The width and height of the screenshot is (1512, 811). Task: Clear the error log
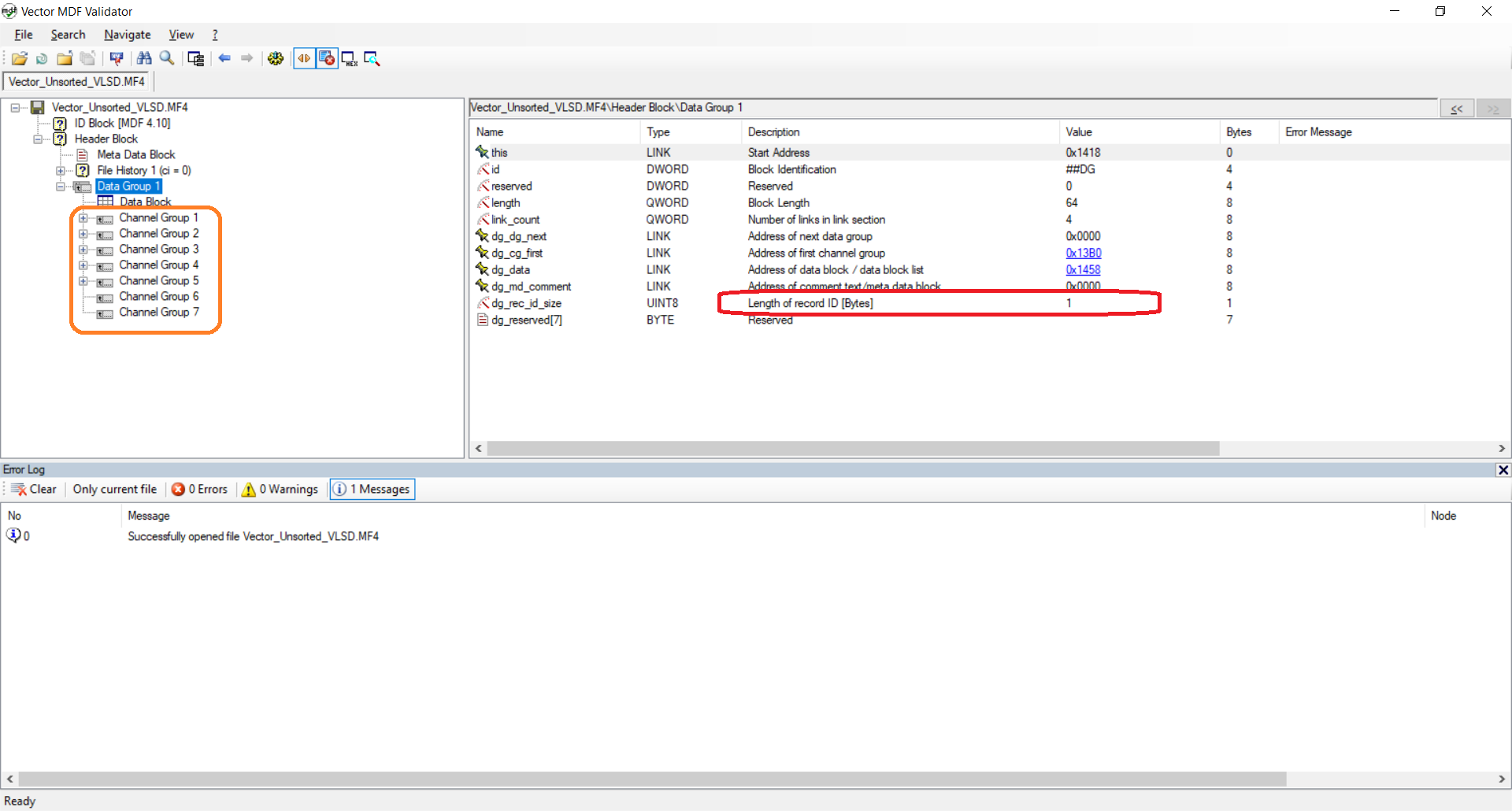(x=34, y=489)
